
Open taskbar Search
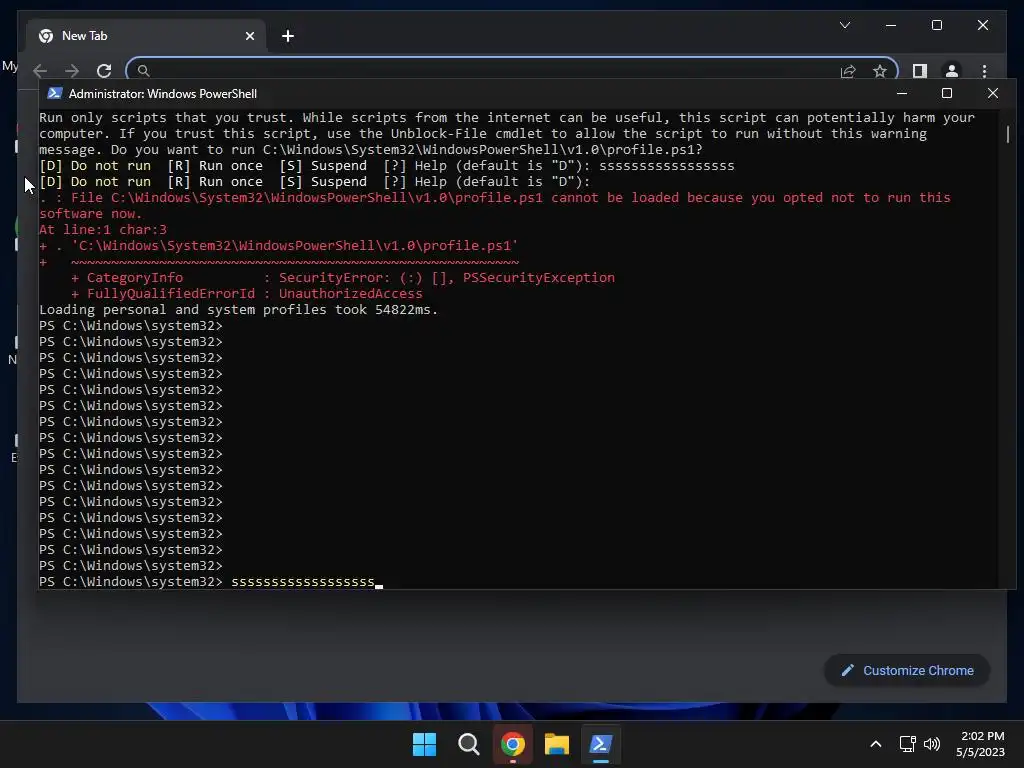click(x=469, y=744)
